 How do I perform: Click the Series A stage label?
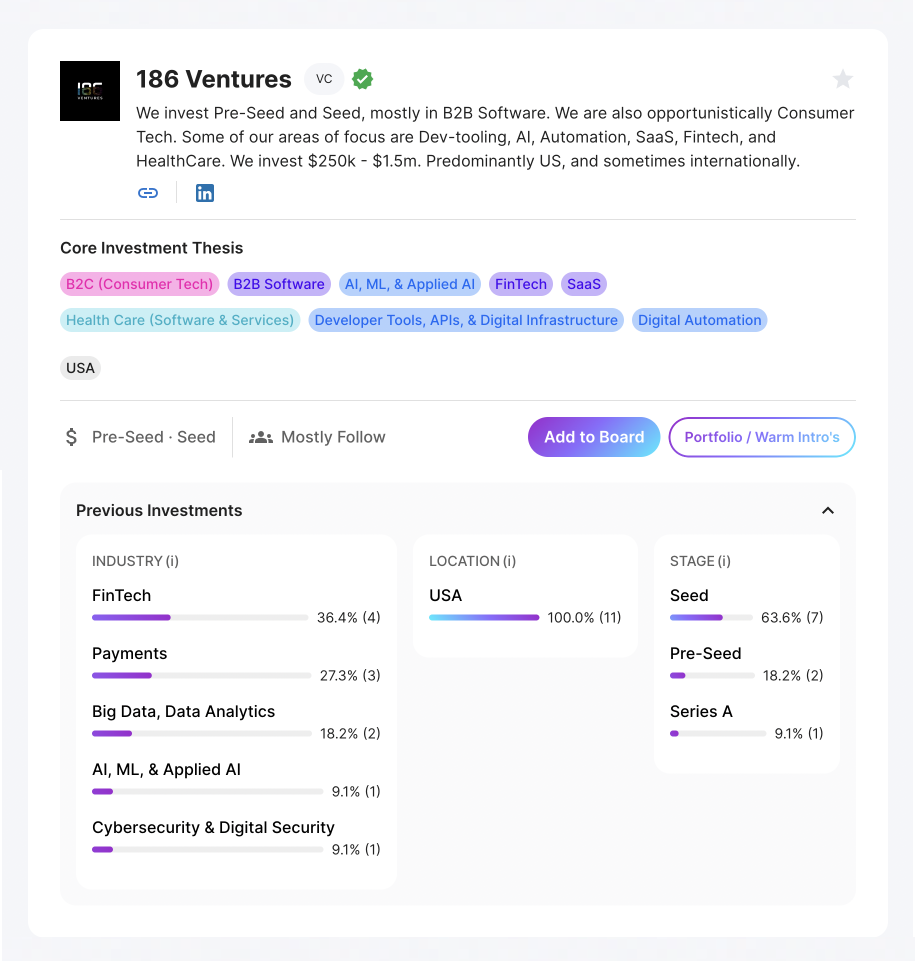pos(701,712)
